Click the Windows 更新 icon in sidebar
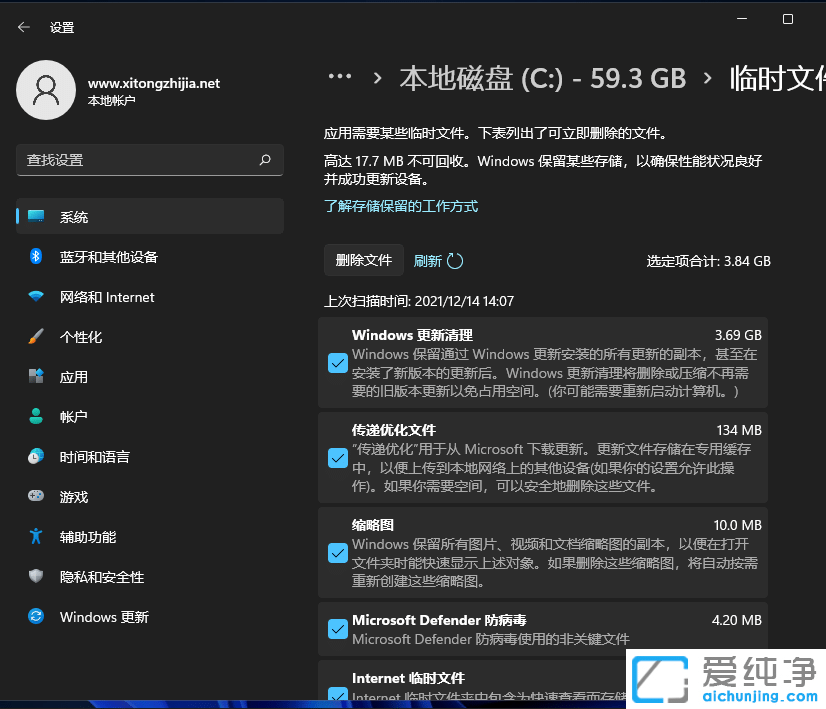Image resolution: width=826 pixels, height=709 pixels. (36, 617)
